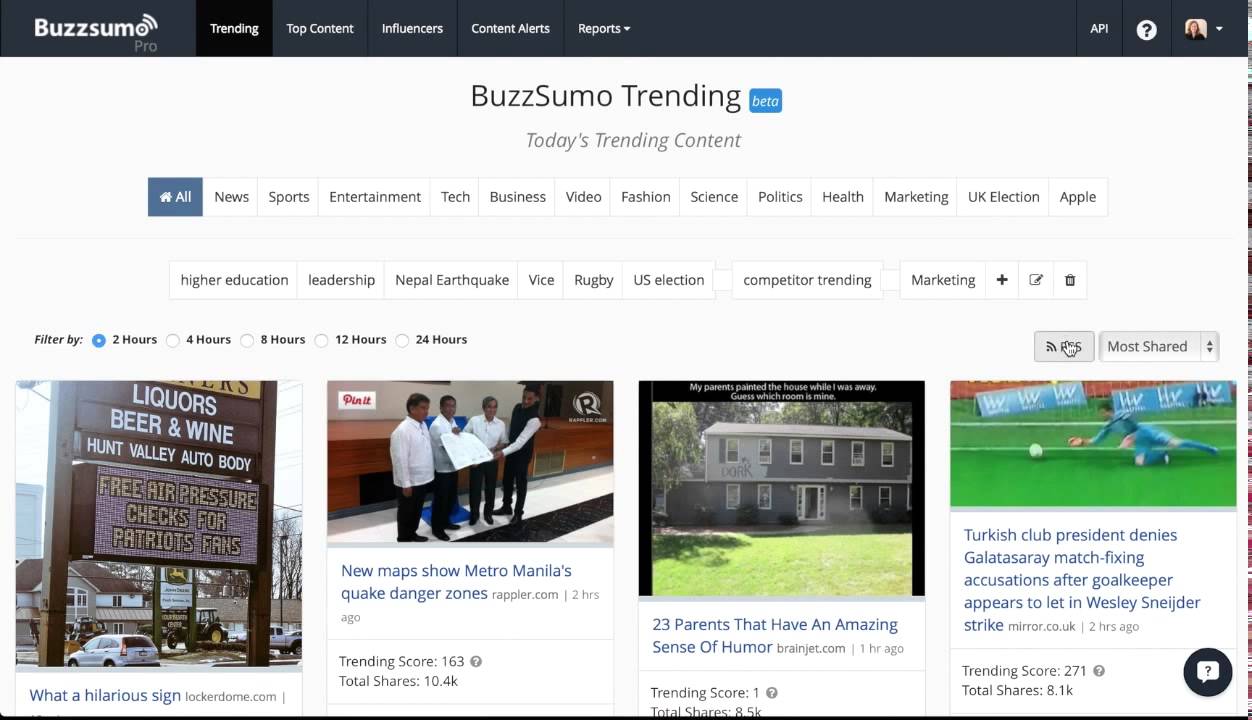Click the liquor store sign thumbnail
Screen dimensions: 1252x720
[x=159, y=524]
